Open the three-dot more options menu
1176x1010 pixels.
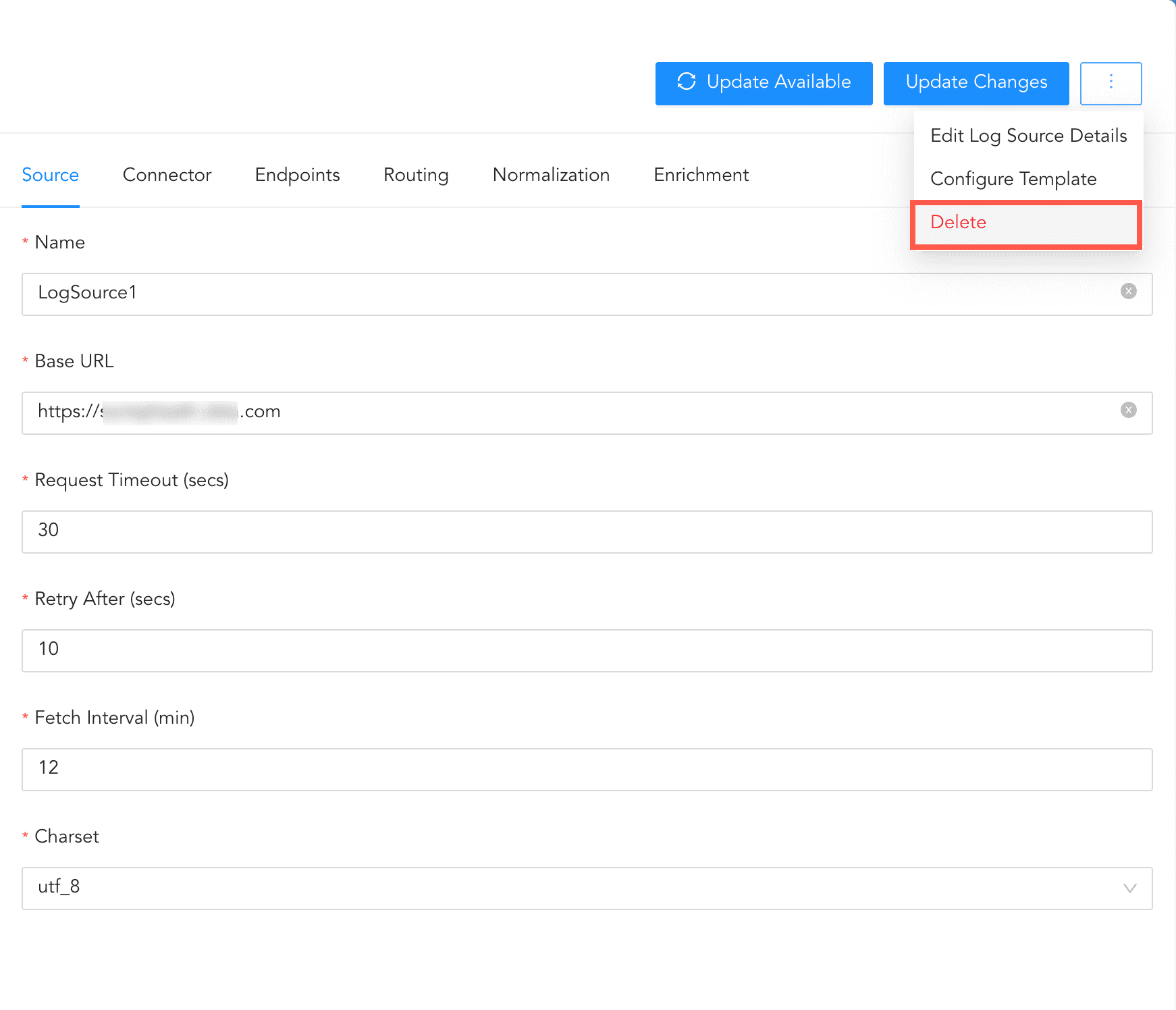point(1111,83)
